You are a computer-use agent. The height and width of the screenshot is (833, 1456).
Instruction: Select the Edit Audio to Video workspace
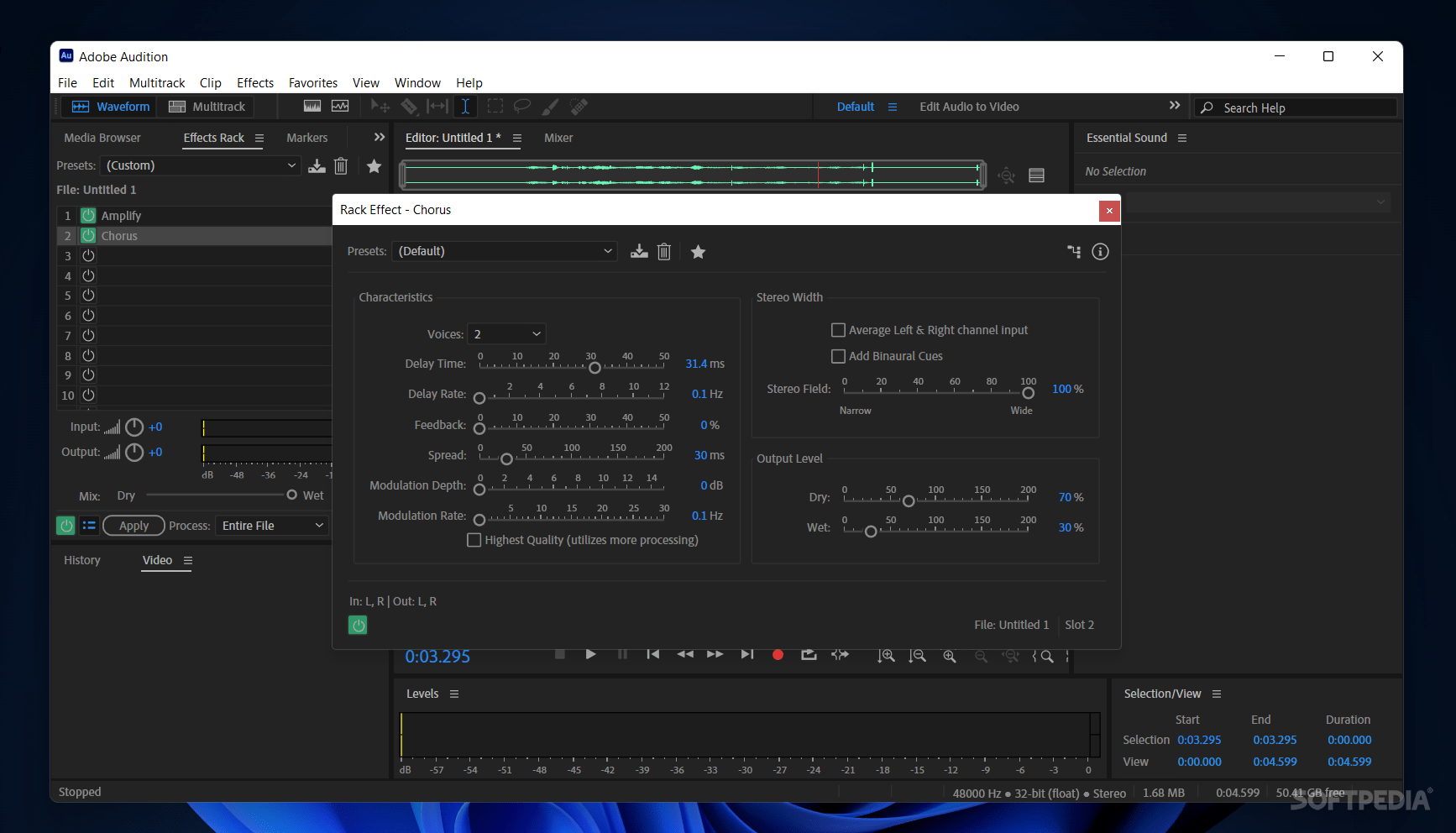pyautogui.click(x=969, y=107)
